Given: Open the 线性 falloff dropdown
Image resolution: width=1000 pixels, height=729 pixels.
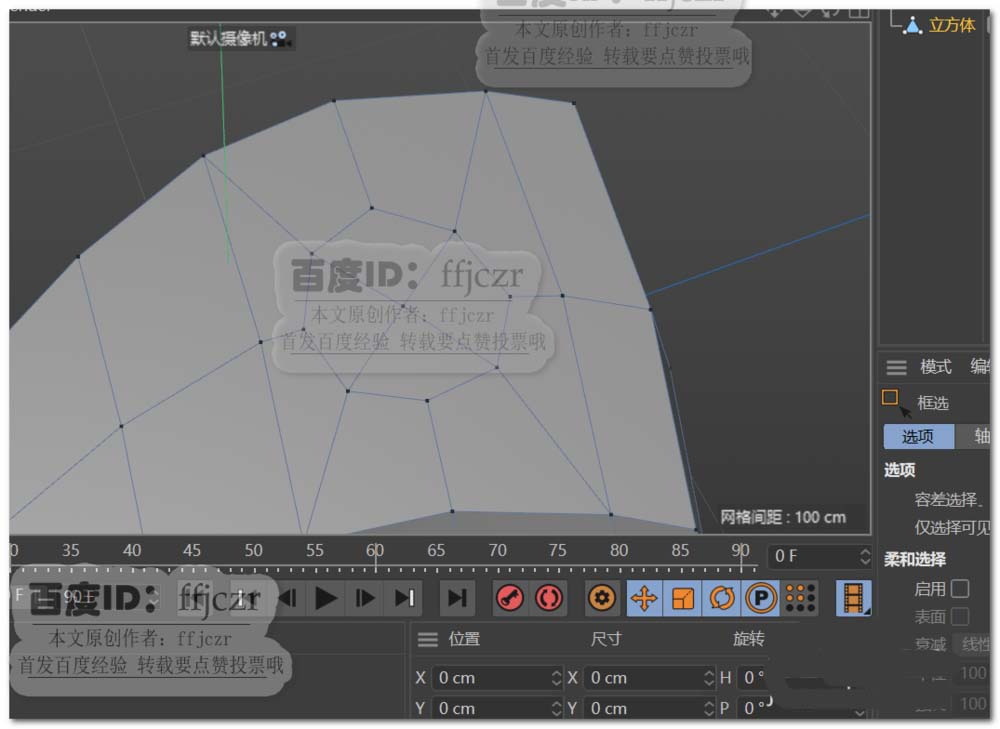Looking at the screenshot, I should pos(974,644).
